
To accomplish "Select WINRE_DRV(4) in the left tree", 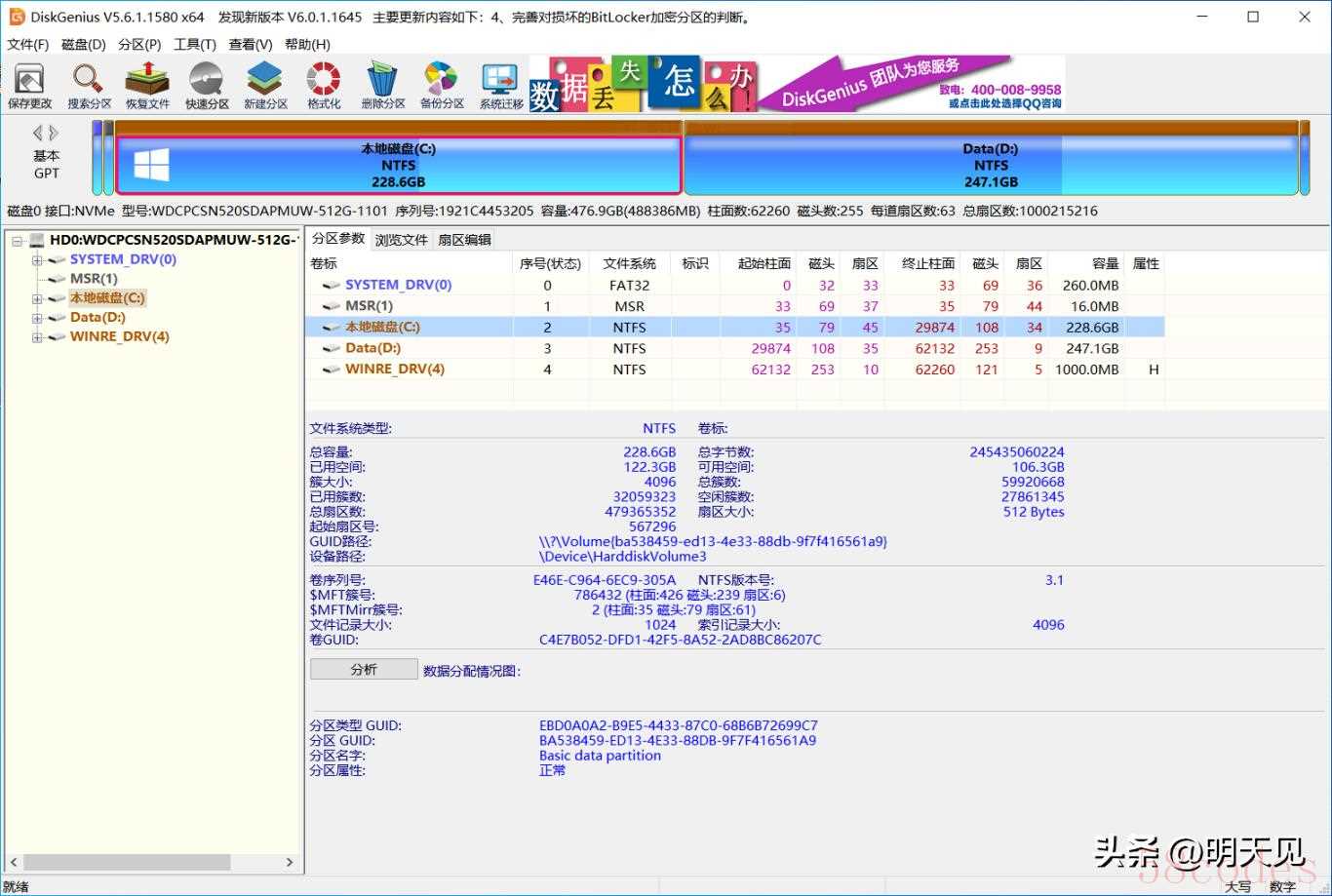I will click(x=120, y=336).
